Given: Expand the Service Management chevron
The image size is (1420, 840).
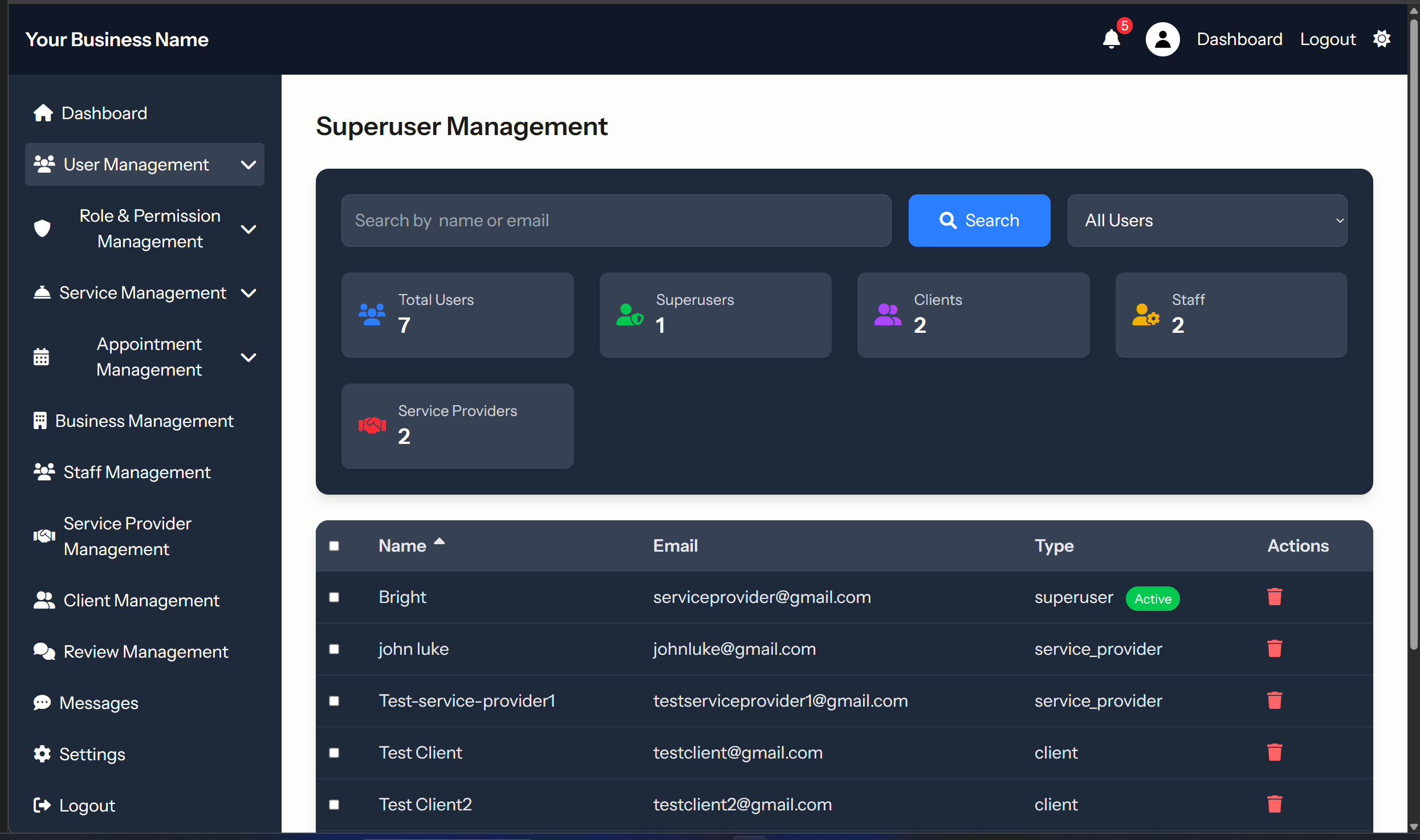Looking at the screenshot, I should (249, 293).
